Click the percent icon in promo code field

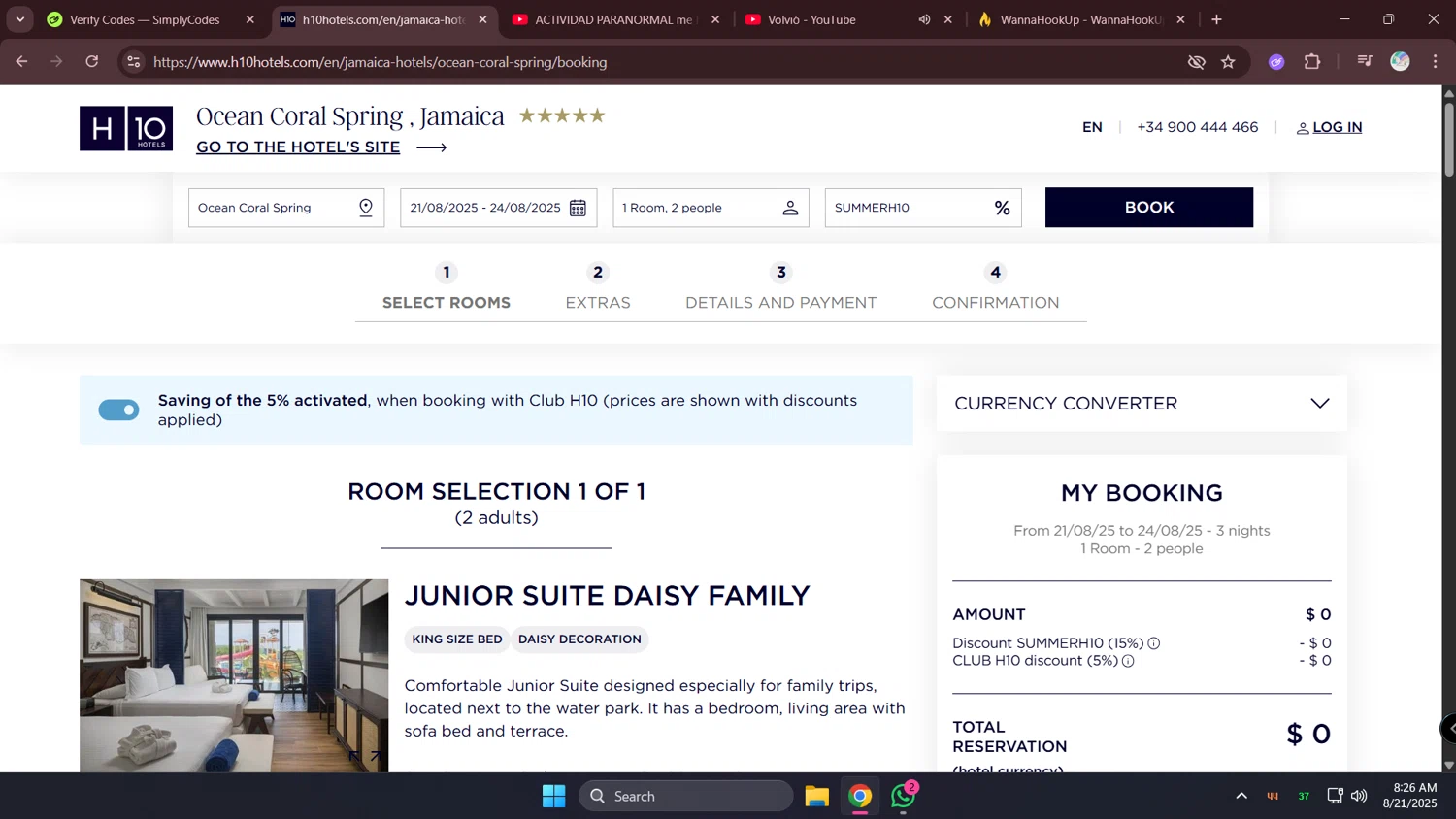coord(1003,208)
